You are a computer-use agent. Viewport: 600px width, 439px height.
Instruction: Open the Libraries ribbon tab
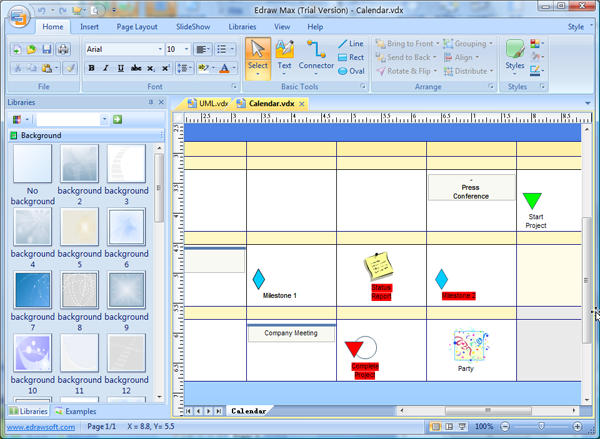coord(242,27)
